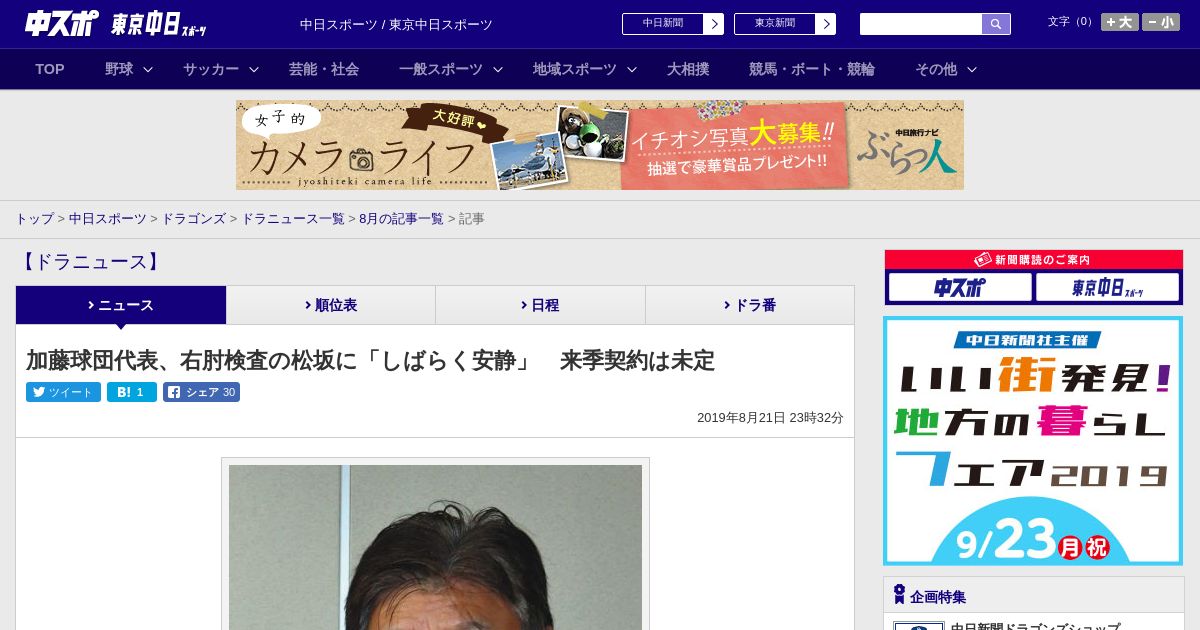The image size is (1200, 630).
Task: Focus the header search input field
Action: pos(921,24)
